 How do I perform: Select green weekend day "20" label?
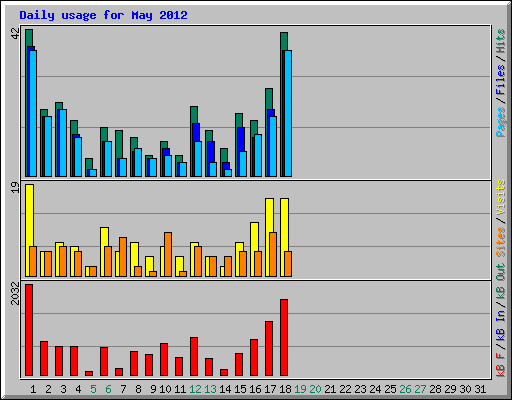[315, 389]
